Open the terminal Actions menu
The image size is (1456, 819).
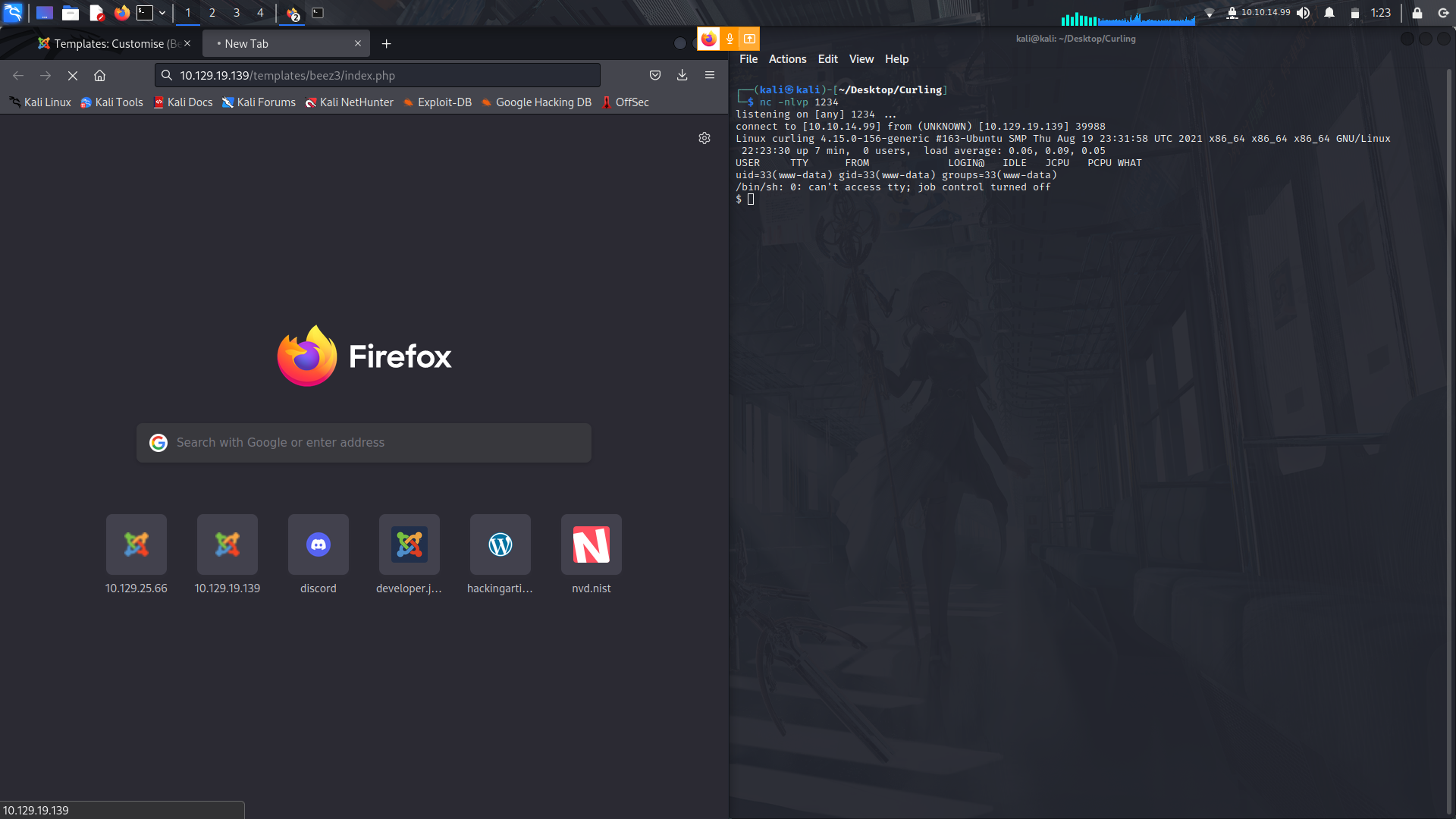(x=787, y=59)
